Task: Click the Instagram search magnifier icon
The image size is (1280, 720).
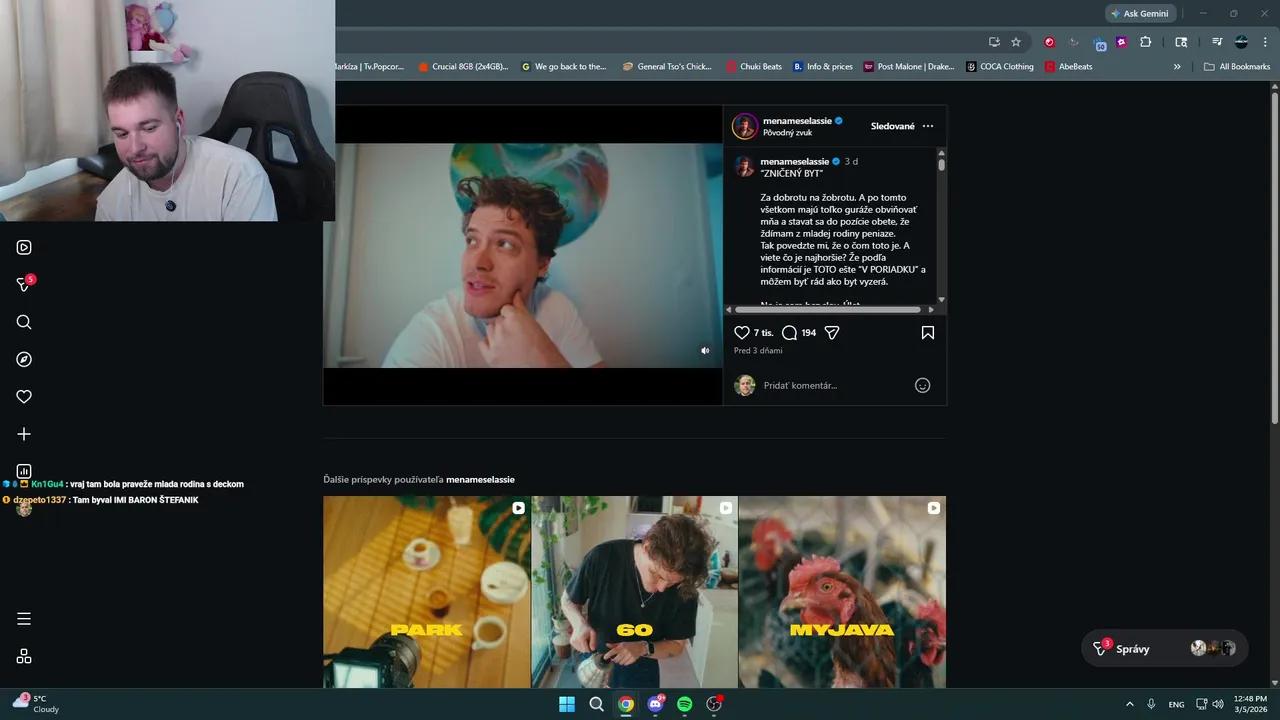Action: click(24, 322)
